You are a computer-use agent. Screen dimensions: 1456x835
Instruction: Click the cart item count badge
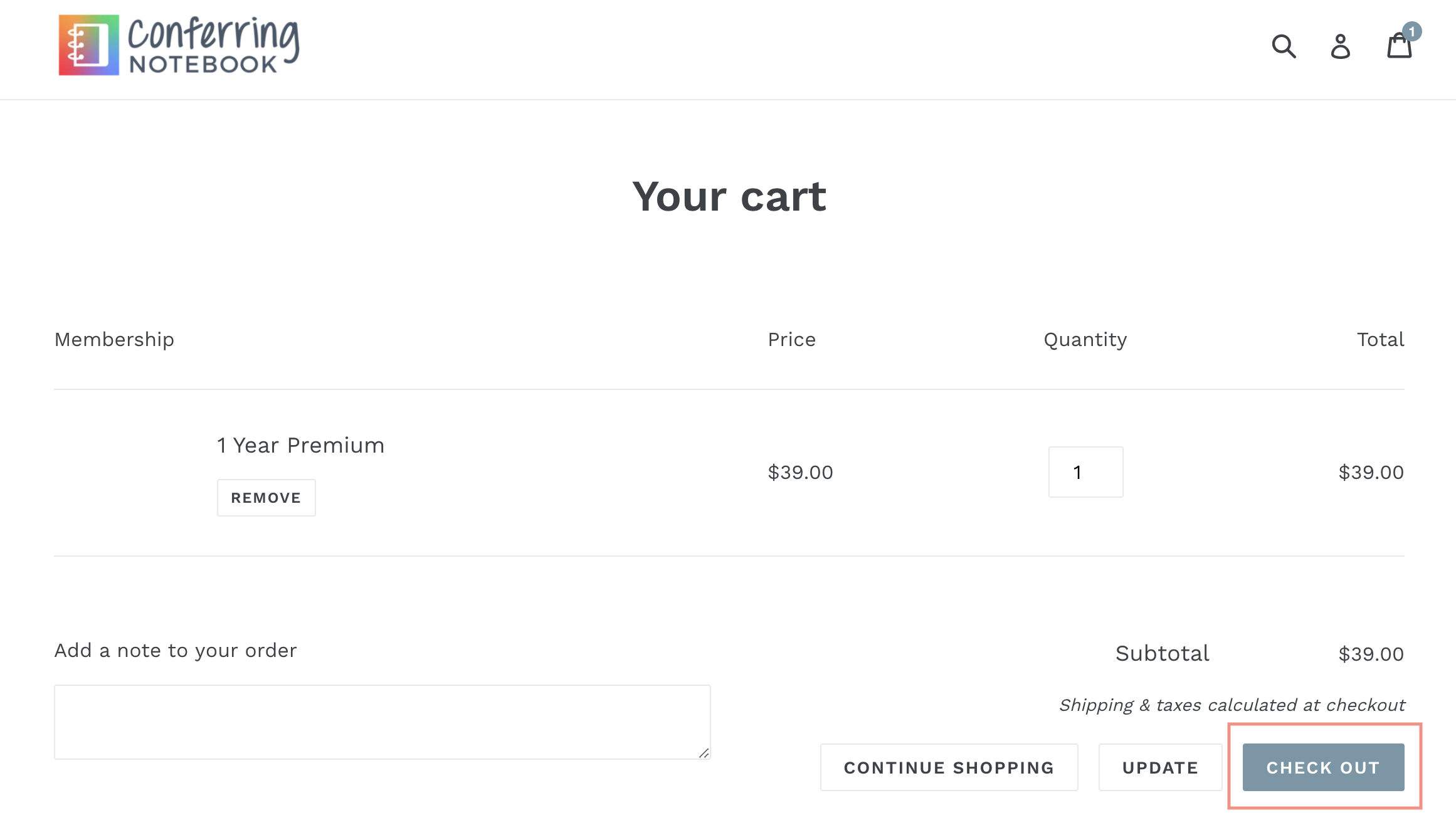pyautogui.click(x=1411, y=31)
